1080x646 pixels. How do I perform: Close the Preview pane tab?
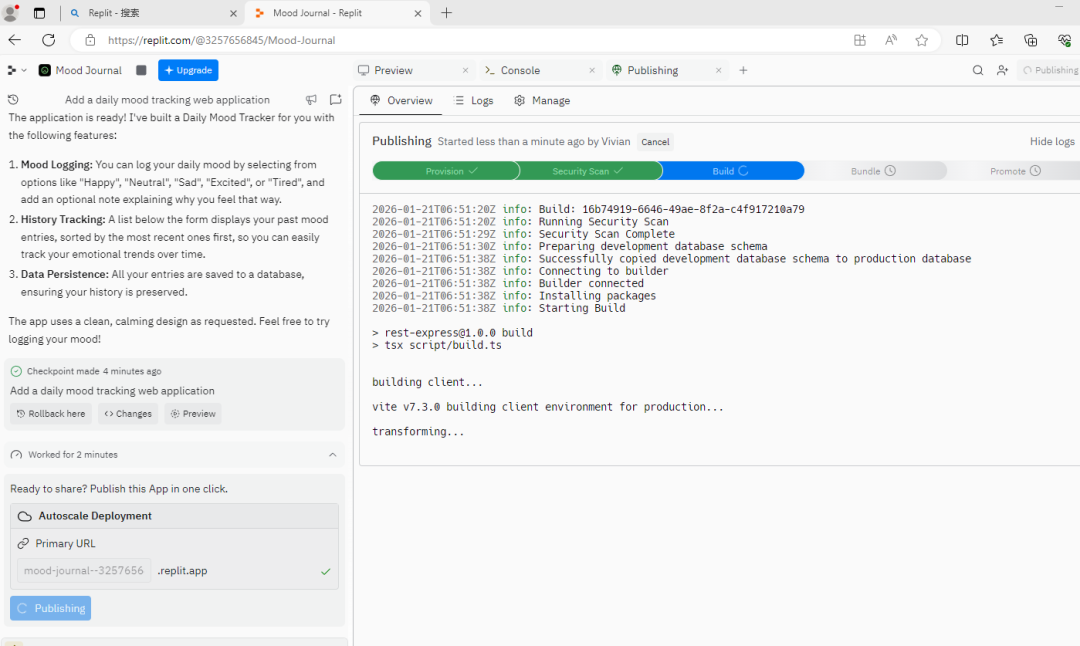pos(466,70)
